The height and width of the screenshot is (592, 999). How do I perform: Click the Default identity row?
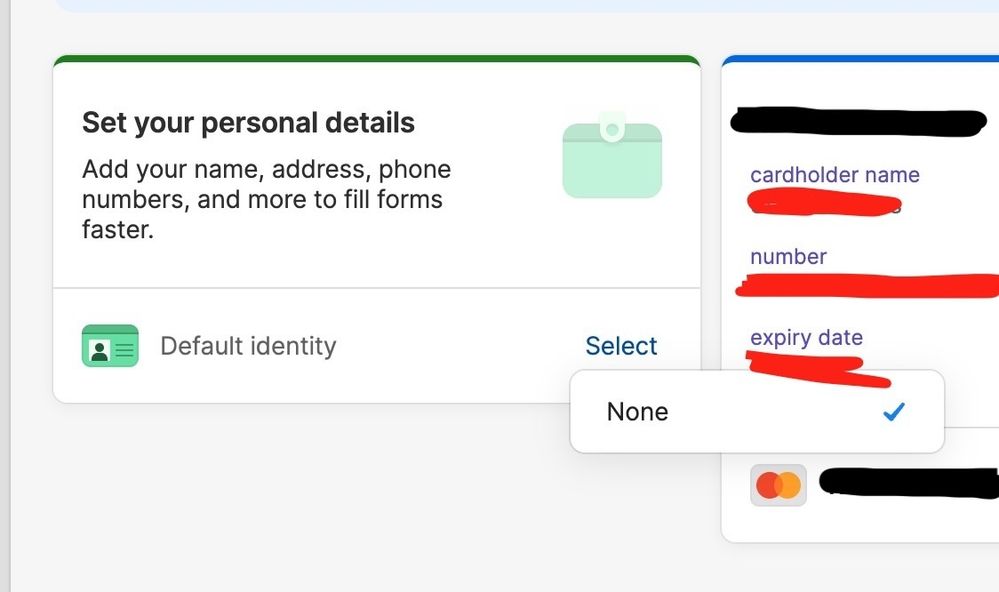coord(377,346)
